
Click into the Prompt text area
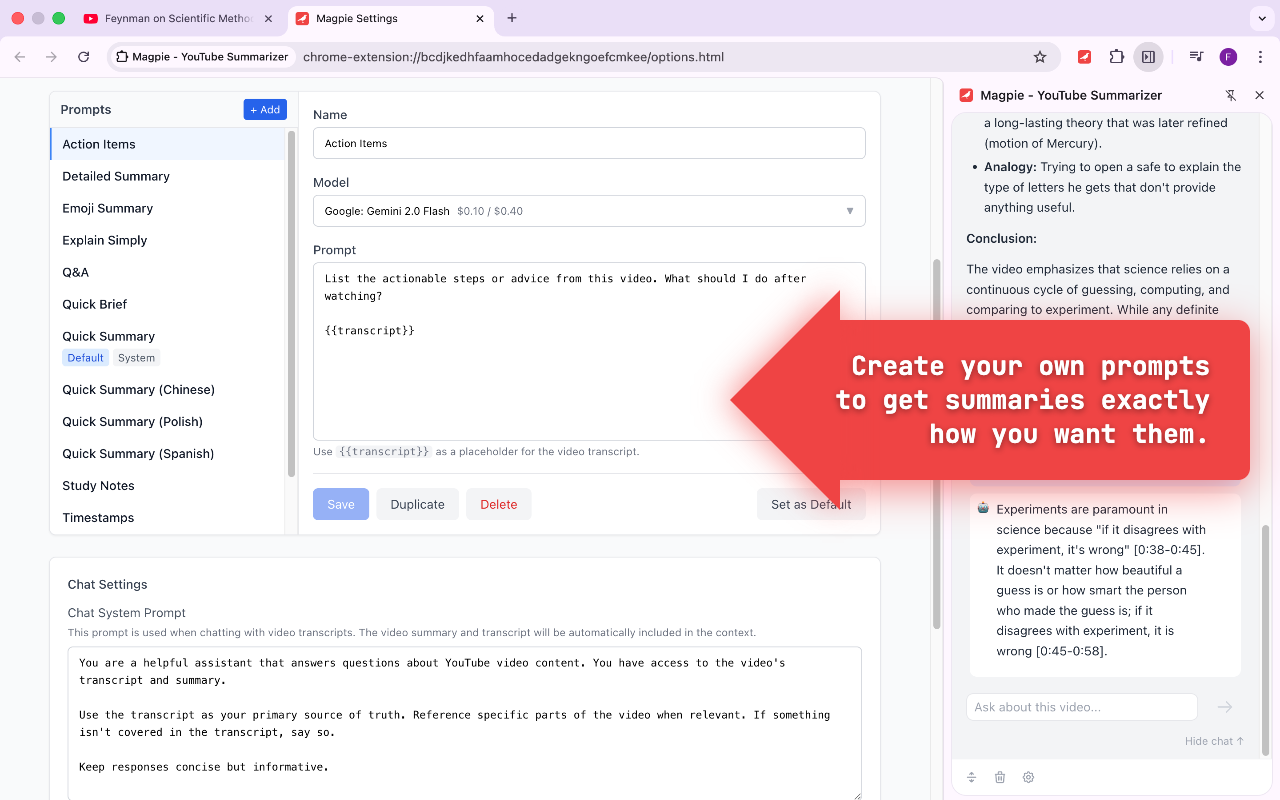[x=589, y=351]
